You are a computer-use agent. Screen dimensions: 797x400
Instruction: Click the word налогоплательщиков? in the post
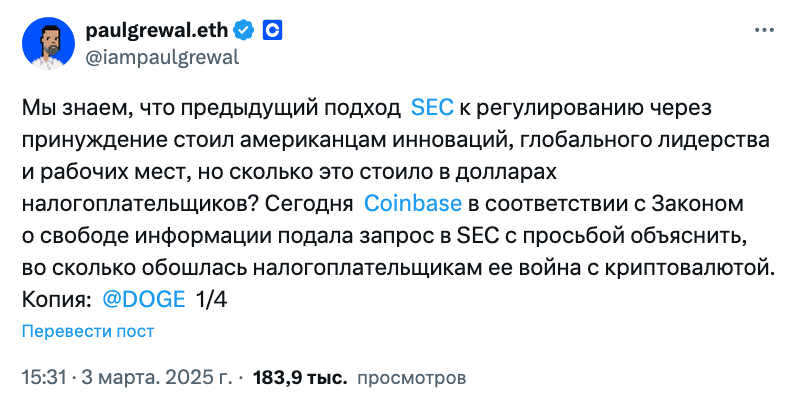[x=137, y=204]
